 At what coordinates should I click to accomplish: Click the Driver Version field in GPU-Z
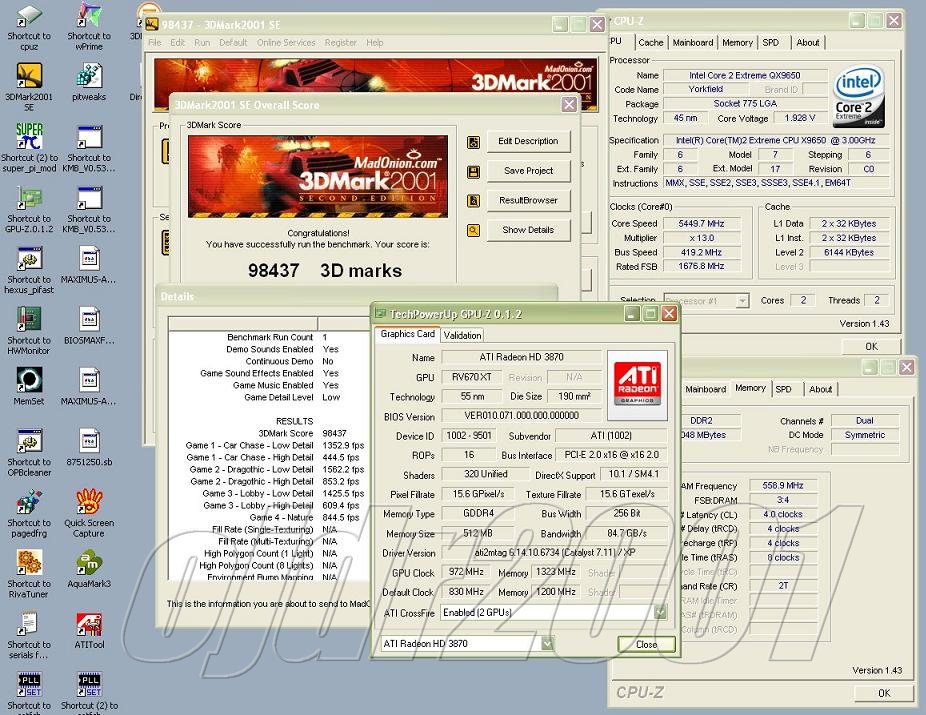pos(555,553)
